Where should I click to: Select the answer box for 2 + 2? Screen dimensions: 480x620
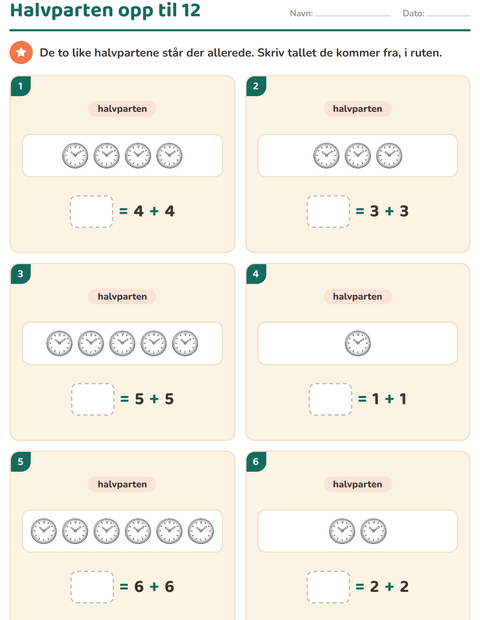(x=328, y=587)
